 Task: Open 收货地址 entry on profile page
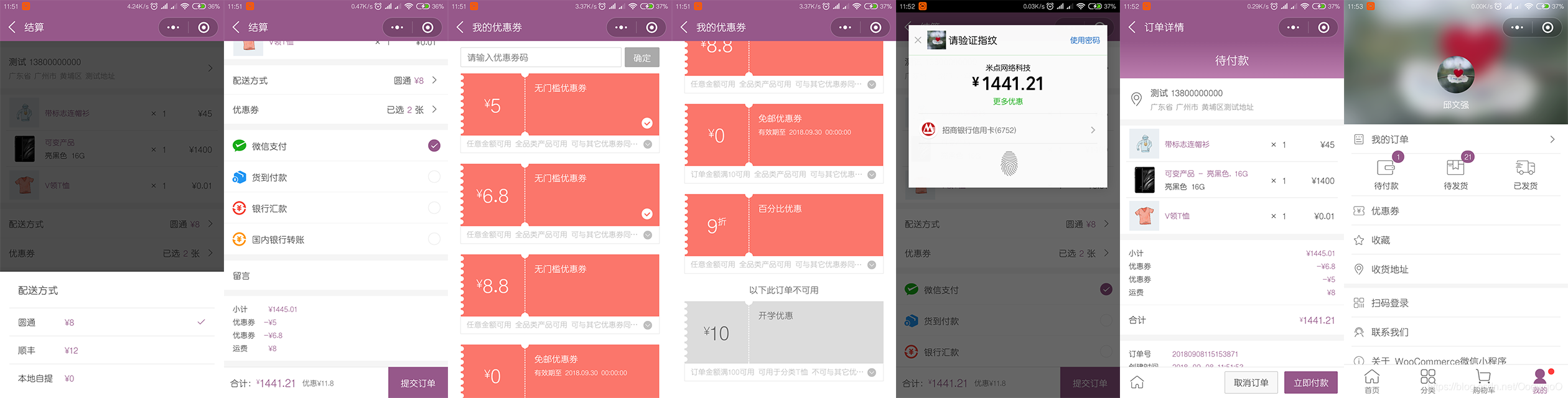1456,269
